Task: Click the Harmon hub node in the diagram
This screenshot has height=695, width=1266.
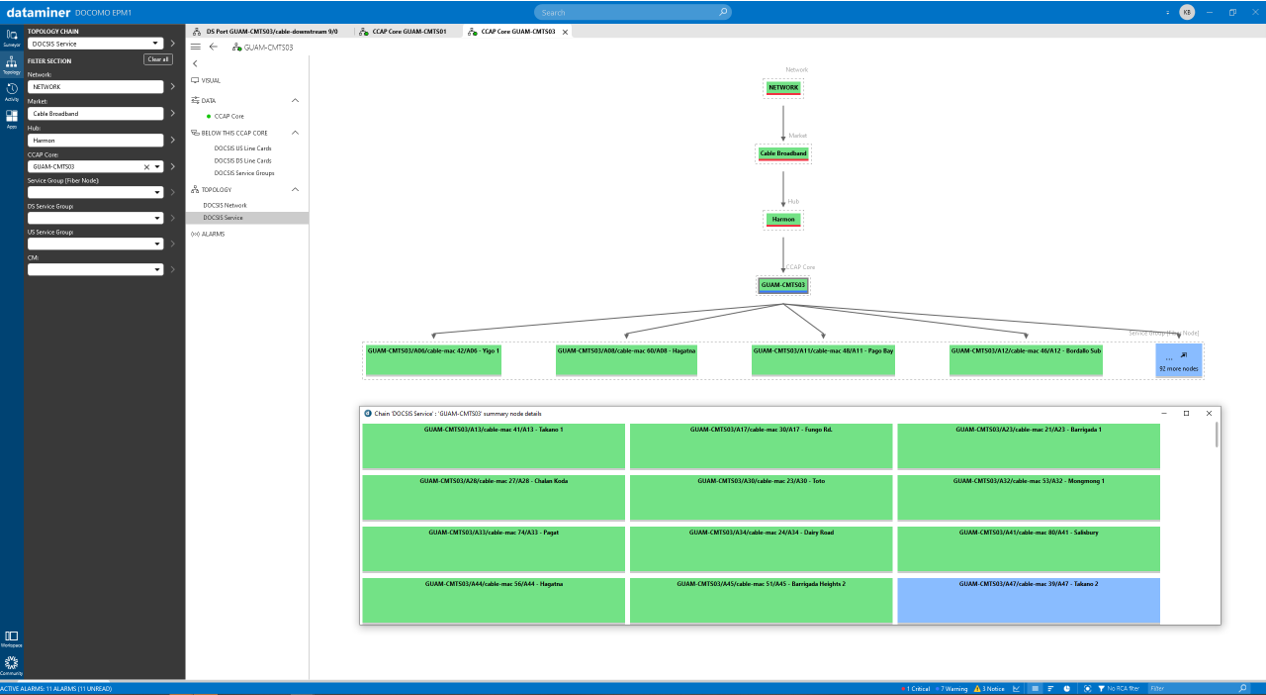Action: coord(783,219)
